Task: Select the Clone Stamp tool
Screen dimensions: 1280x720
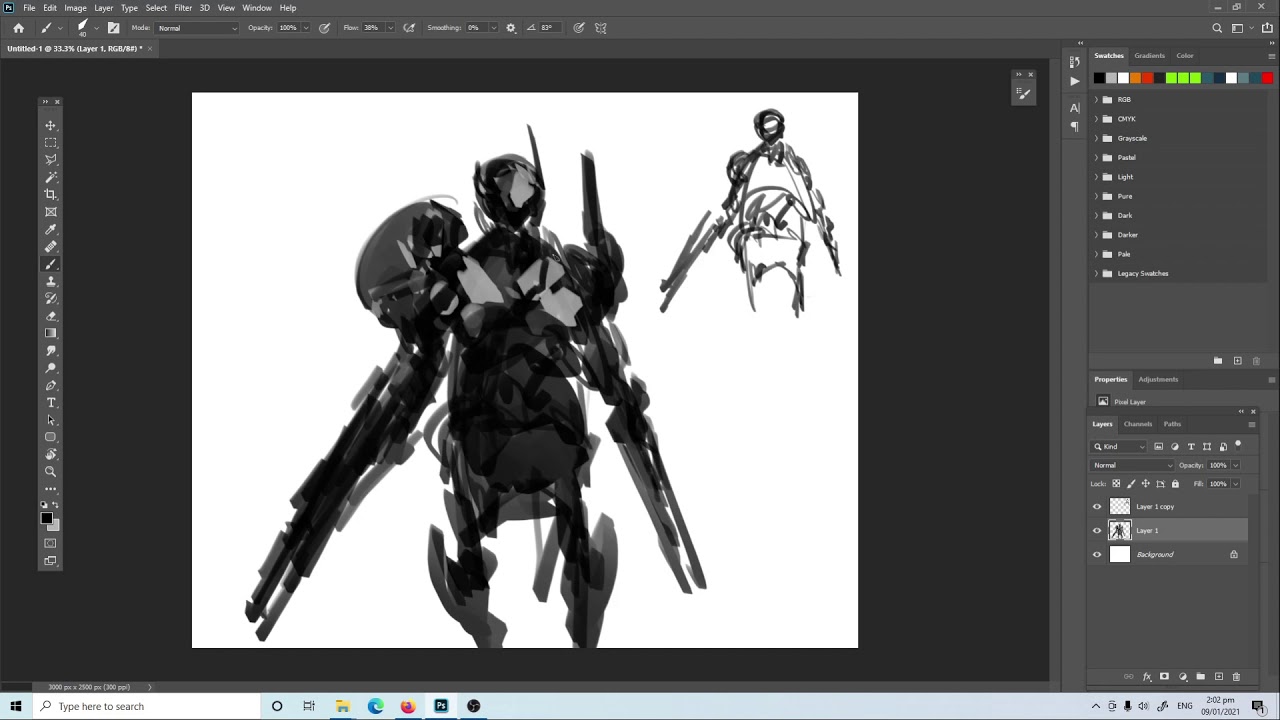Action: click(x=51, y=281)
